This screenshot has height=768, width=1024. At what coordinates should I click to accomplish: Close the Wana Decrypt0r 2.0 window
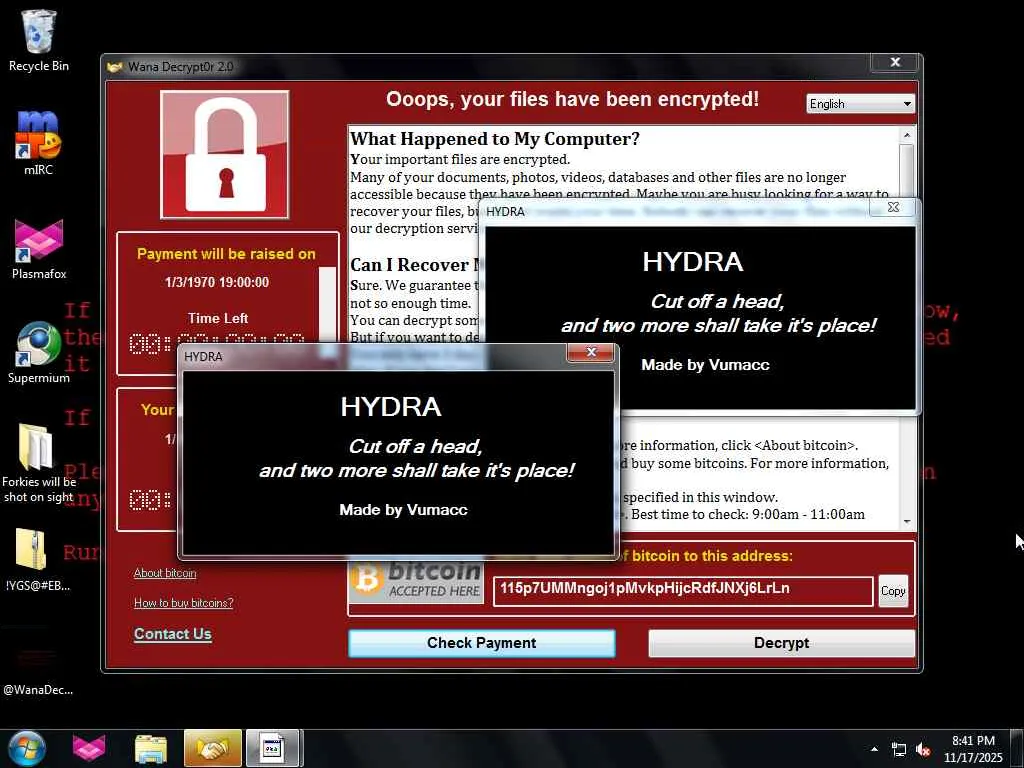pos(895,62)
